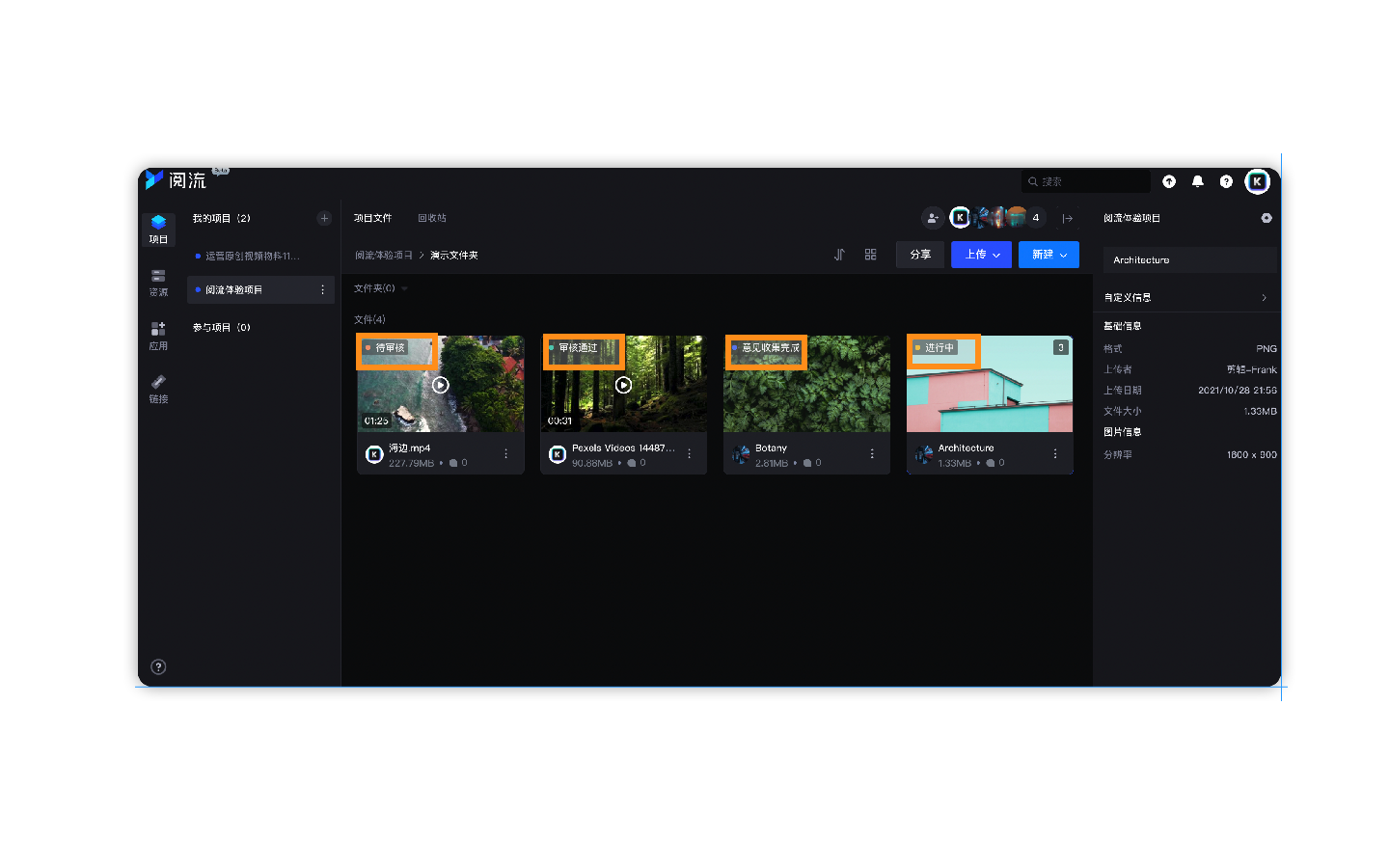The height and width of the screenshot is (868, 1389).
Task: Open more options for Architecture
Action: pos(1055,453)
